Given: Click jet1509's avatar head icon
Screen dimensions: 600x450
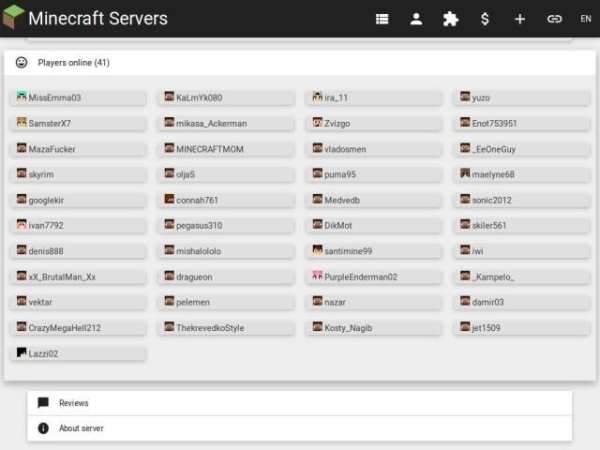Looking at the screenshot, I should click(465, 326).
